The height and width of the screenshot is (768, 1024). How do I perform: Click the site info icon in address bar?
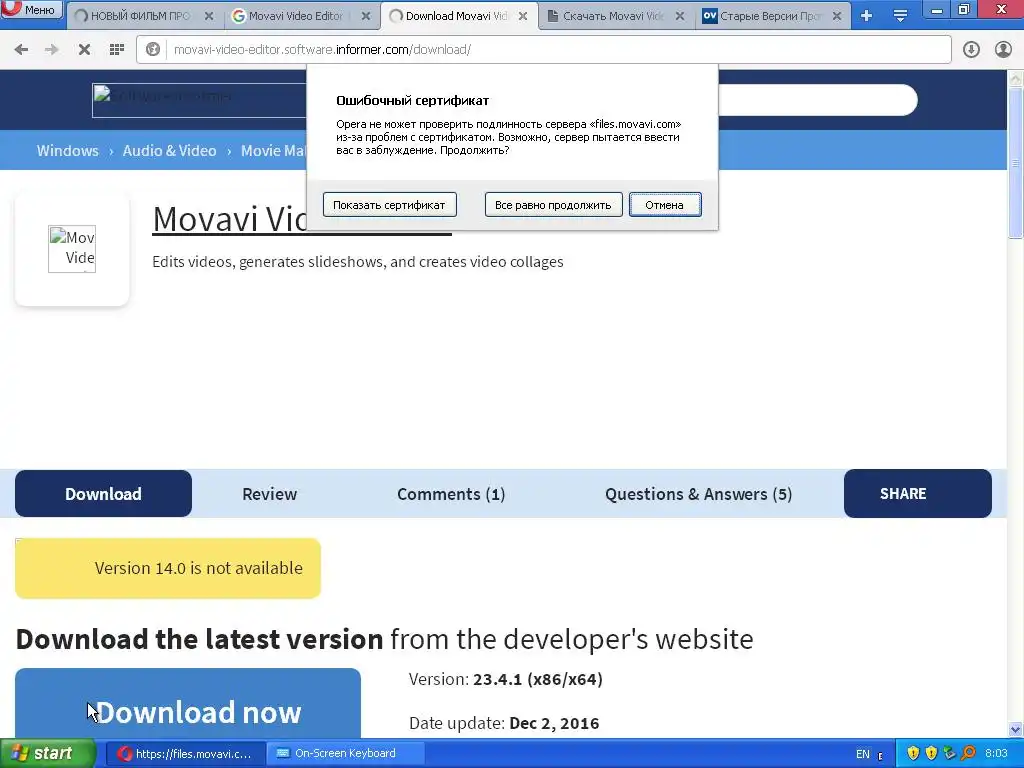tap(153, 50)
